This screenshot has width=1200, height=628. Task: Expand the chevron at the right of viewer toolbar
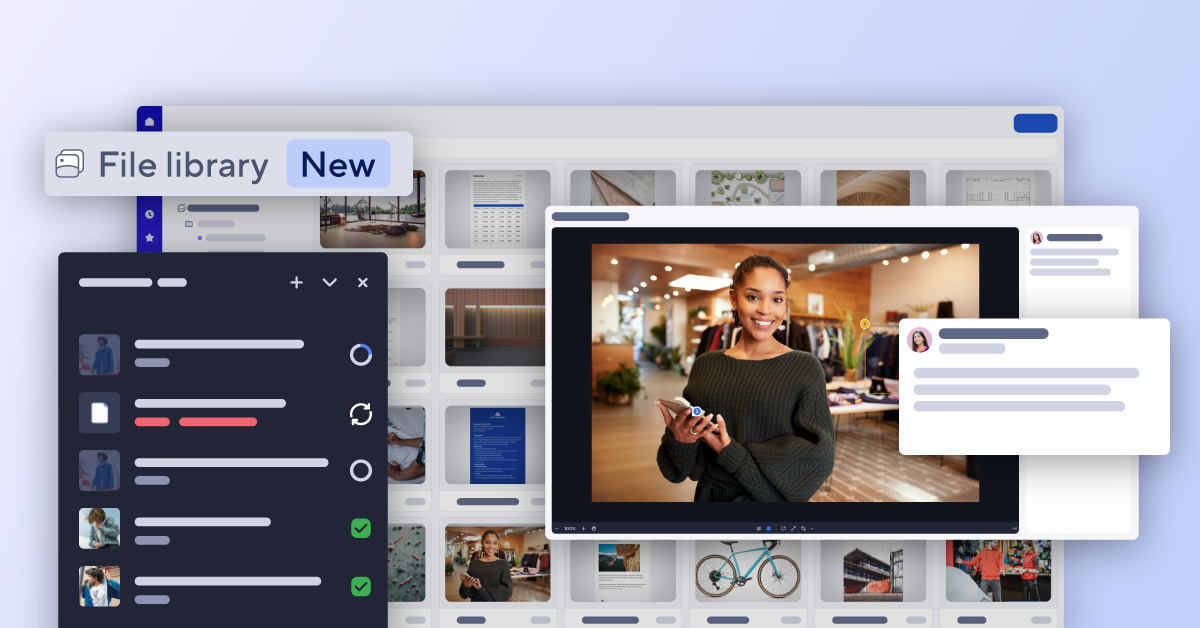[x=812, y=528]
